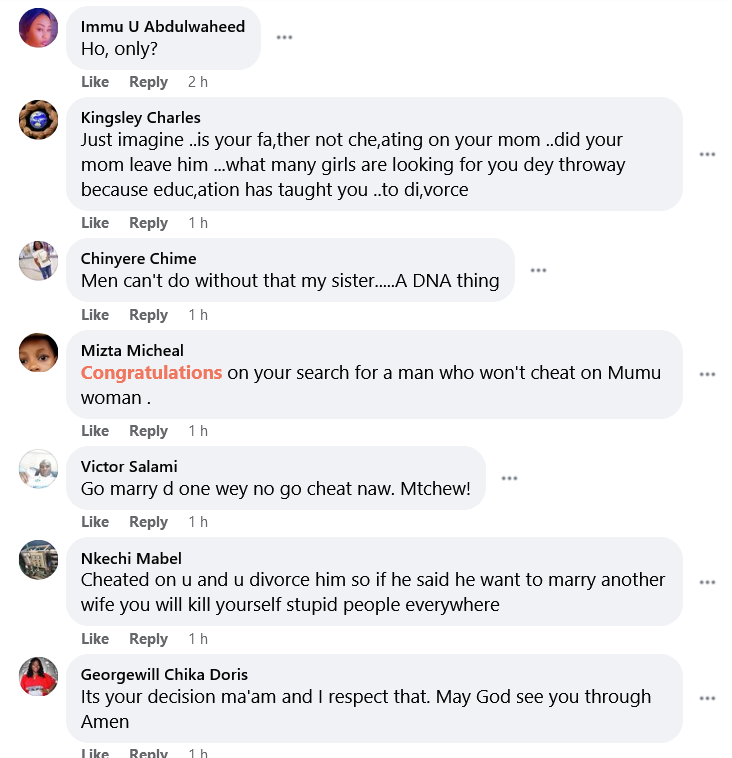Viewport: 732px width, 758px height.
Task: Open Kingsley Charles' profile picture
Action: coord(38,119)
